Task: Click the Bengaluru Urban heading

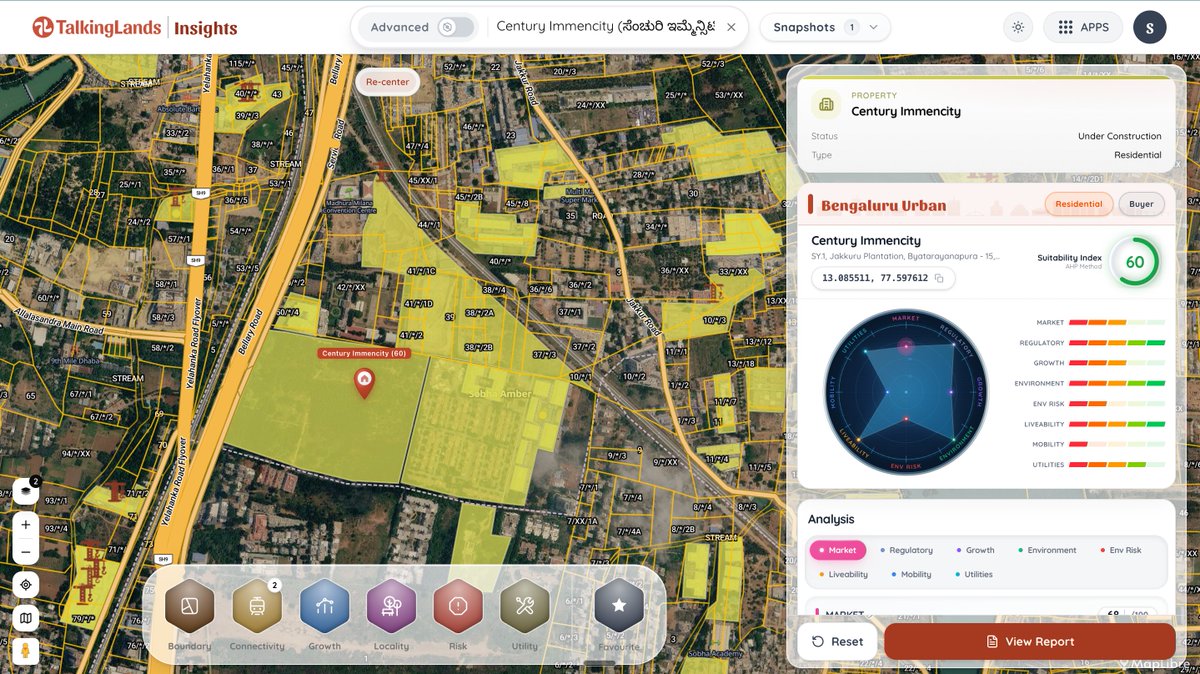Action: [x=883, y=205]
